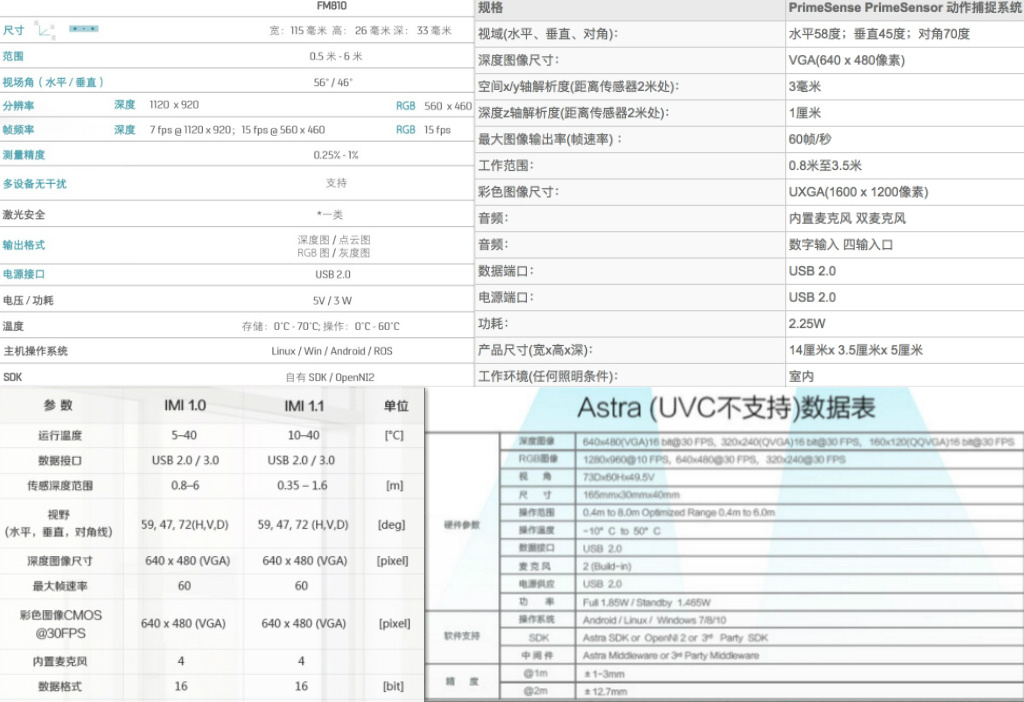1024x702 pixels.
Task: Click the 内置麦克风 row label in IMI table
Action: click(x=59, y=662)
